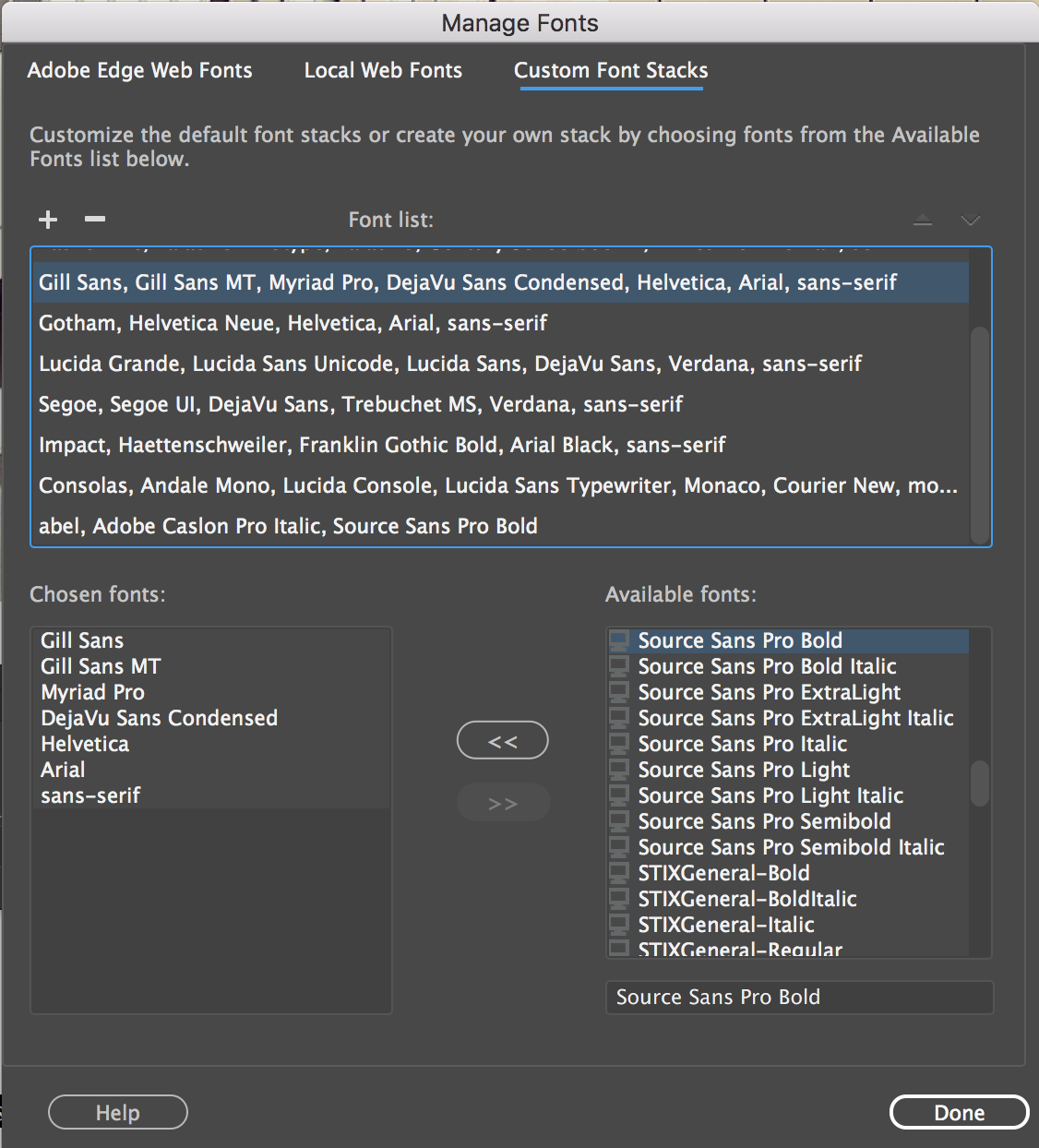1039x1148 pixels.
Task: Select the Gotham font stack in the list
Action: 293,322
